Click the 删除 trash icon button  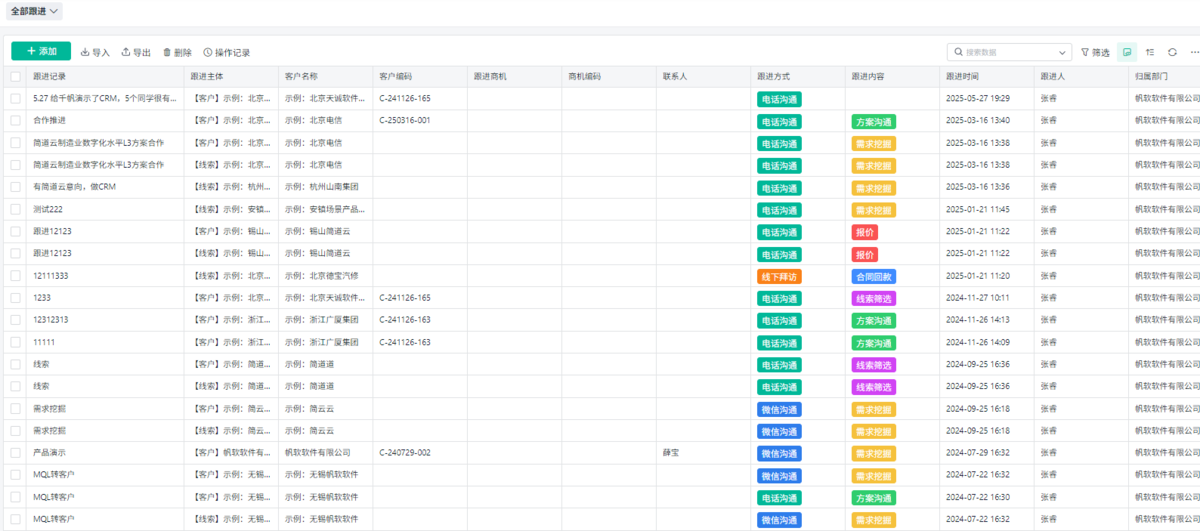point(177,52)
